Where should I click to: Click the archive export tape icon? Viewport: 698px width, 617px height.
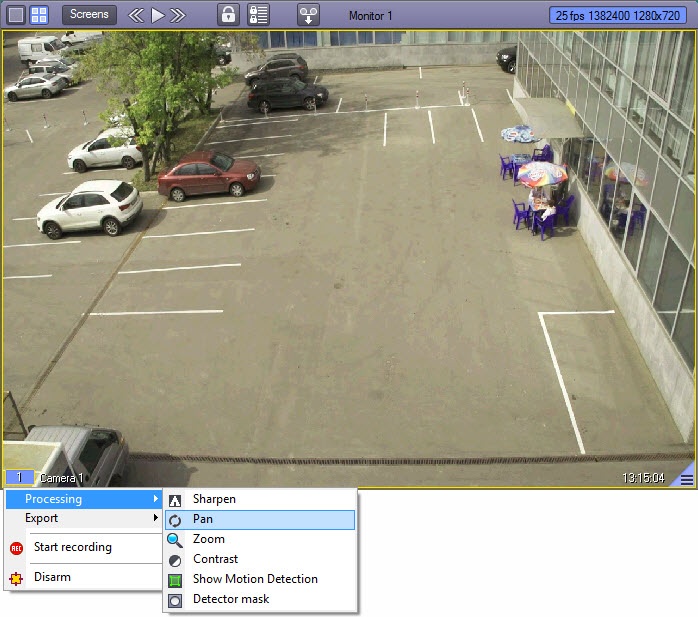[x=308, y=15]
